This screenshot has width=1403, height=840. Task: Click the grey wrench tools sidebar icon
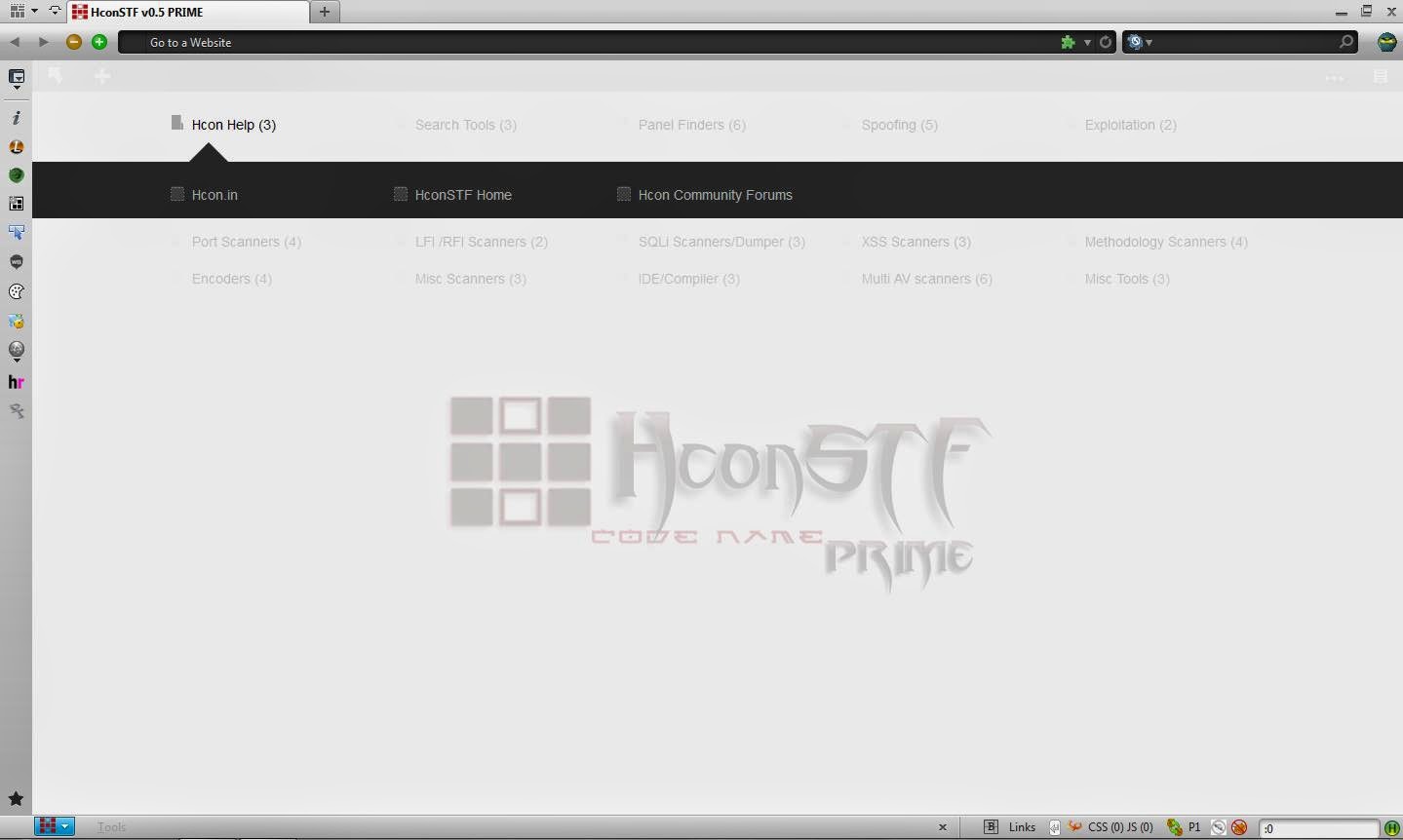(17, 411)
